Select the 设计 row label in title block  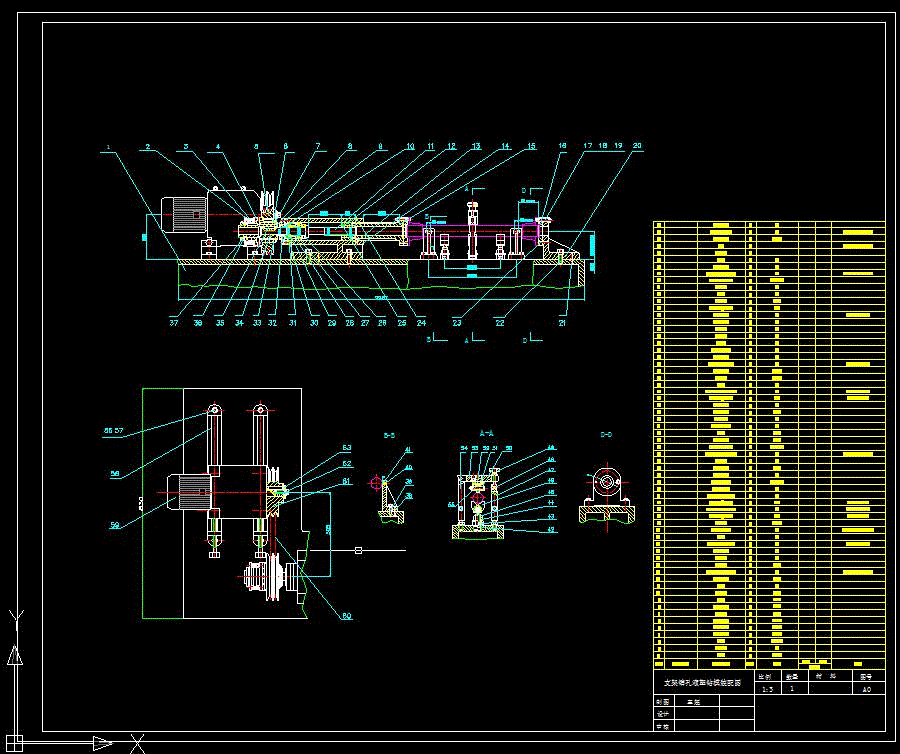click(662, 714)
